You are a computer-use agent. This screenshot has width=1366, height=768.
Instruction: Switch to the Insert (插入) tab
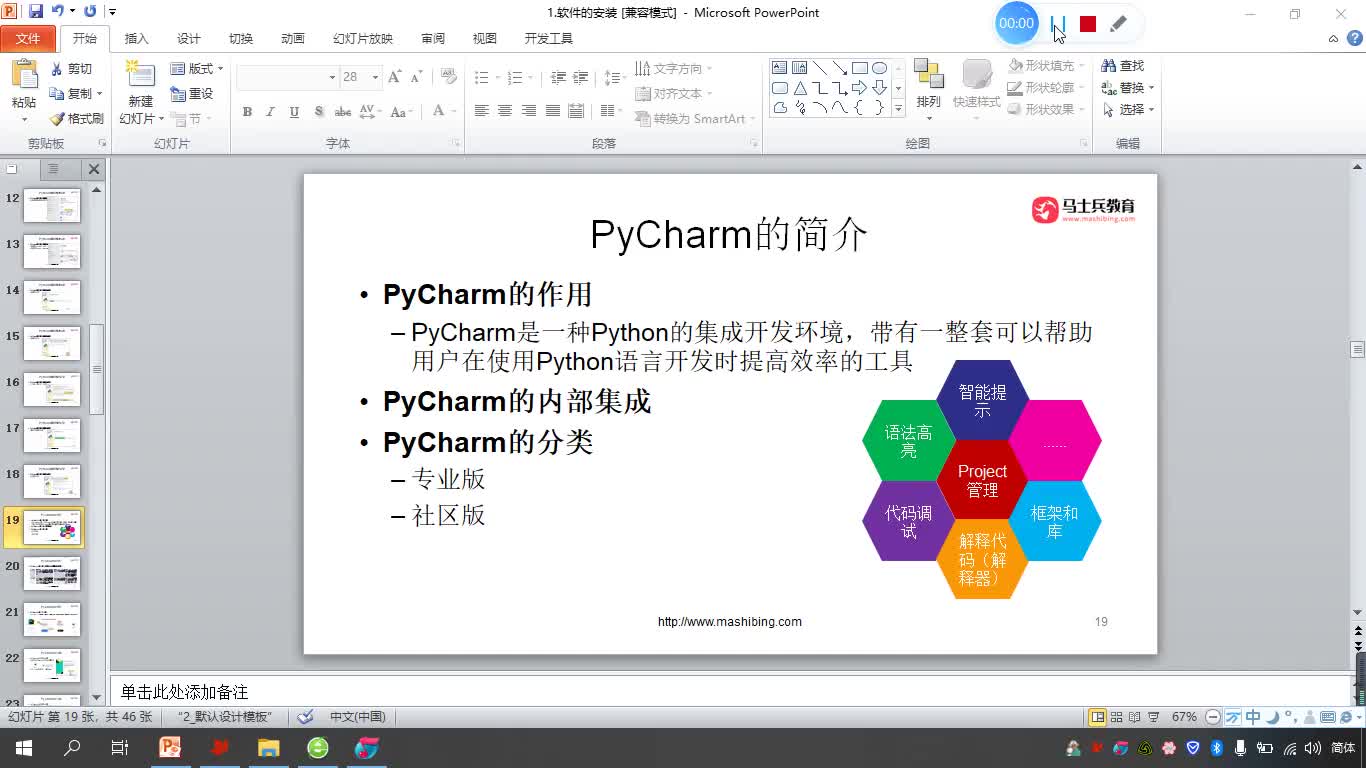point(136,39)
